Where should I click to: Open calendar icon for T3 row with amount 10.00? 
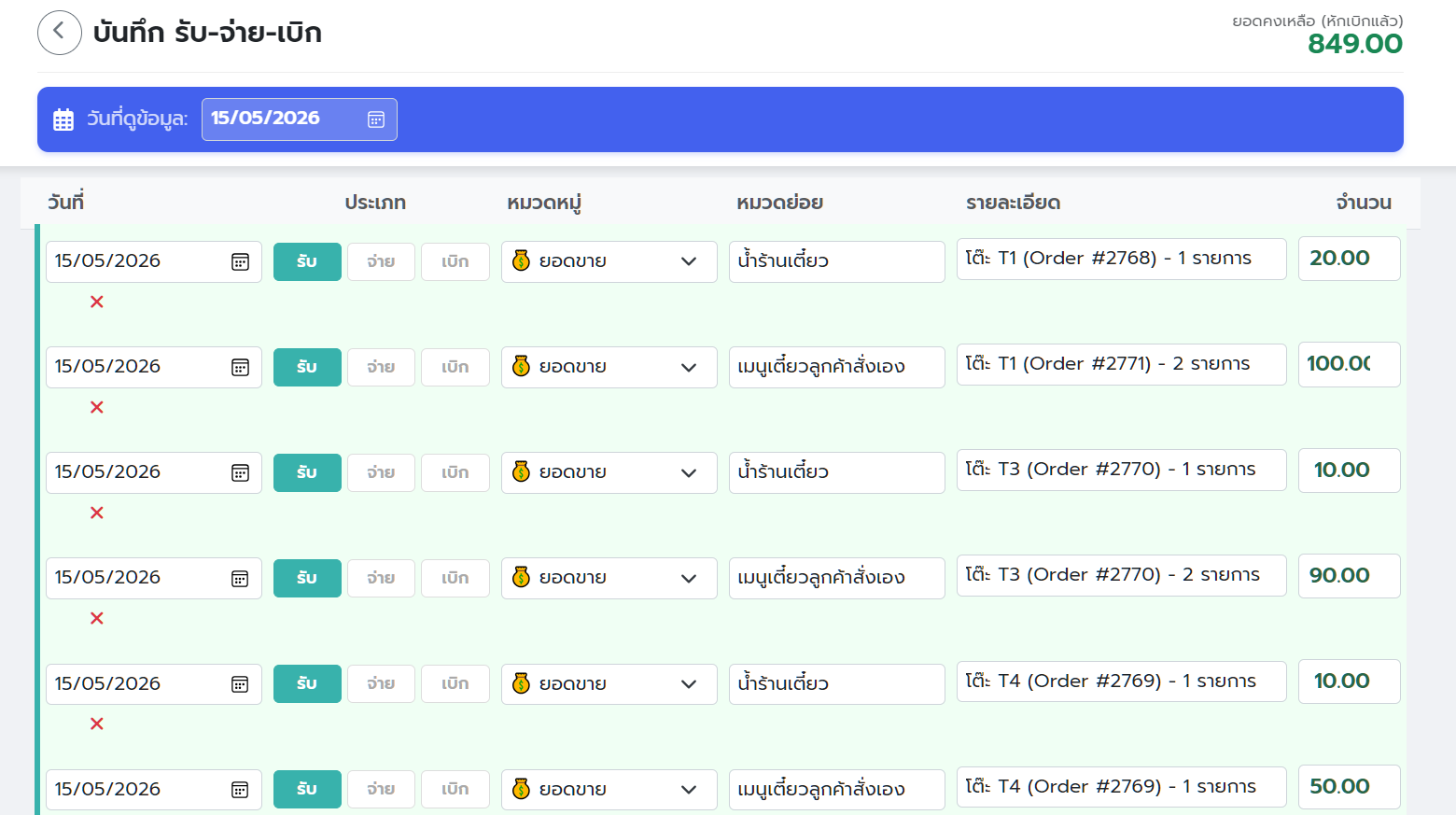[240, 473]
